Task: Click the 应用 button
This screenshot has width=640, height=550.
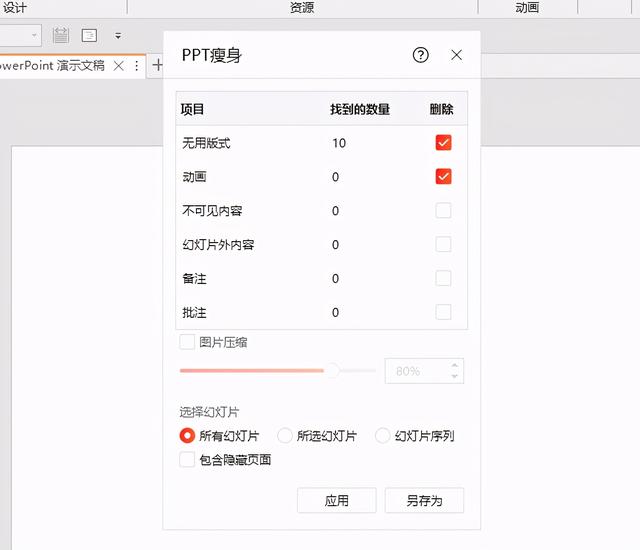Action: tap(337, 500)
